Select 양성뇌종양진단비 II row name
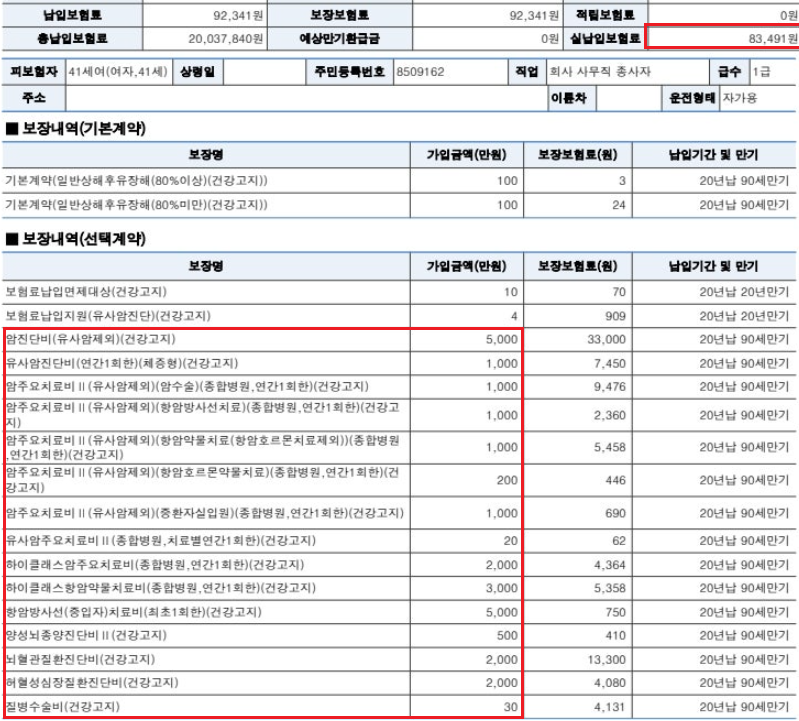This screenshot has width=799, height=721. click(86, 635)
